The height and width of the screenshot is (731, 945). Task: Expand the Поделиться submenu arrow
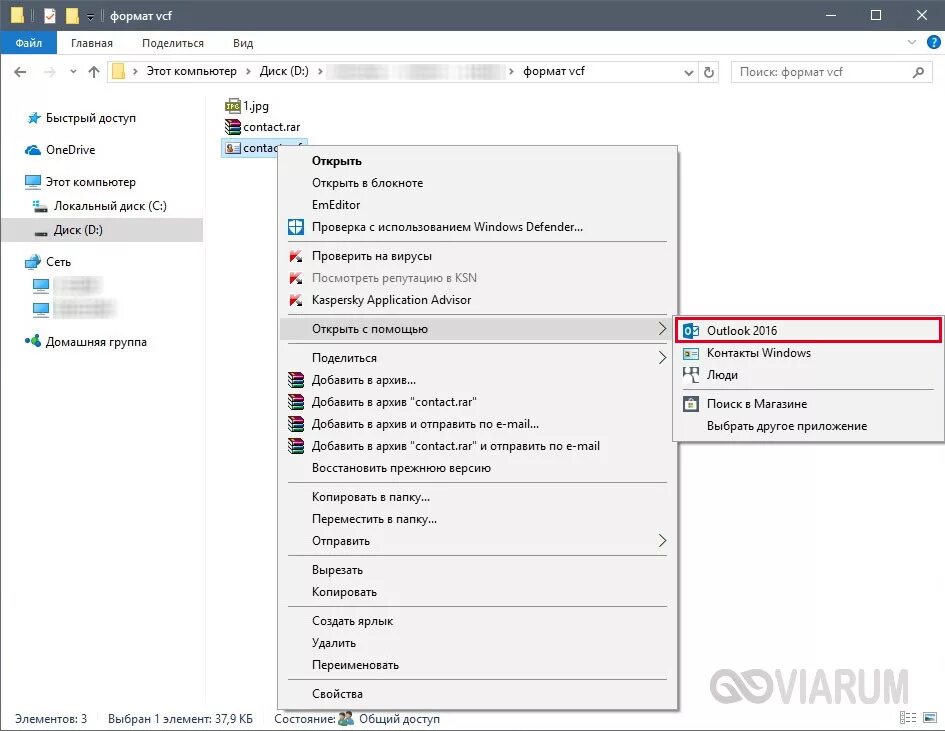coord(662,358)
